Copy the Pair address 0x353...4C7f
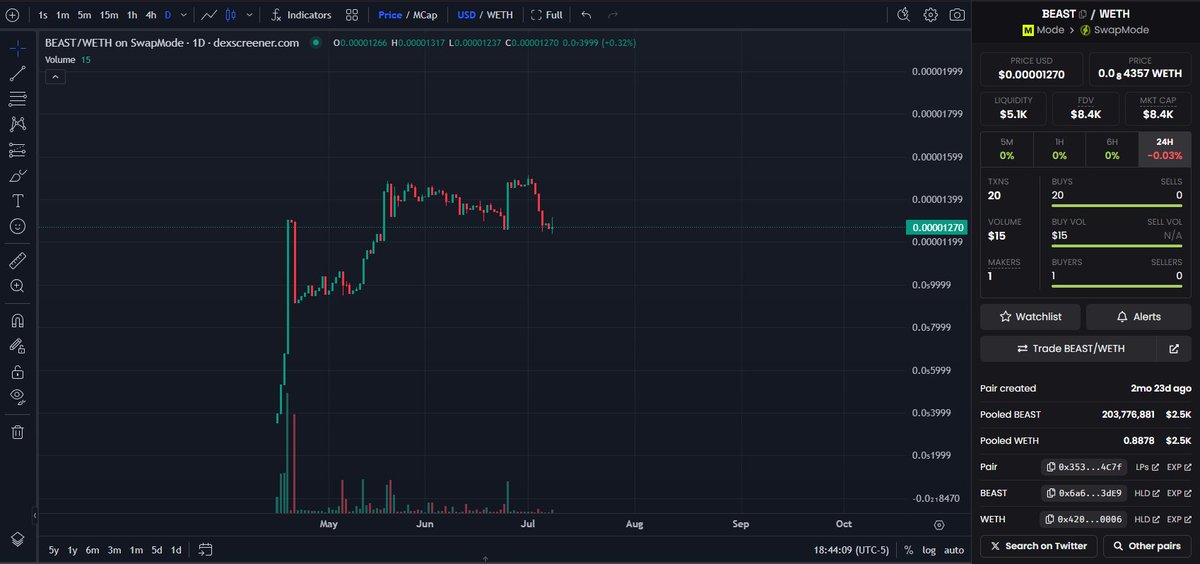The height and width of the screenshot is (564, 1200). (1084, 467)
